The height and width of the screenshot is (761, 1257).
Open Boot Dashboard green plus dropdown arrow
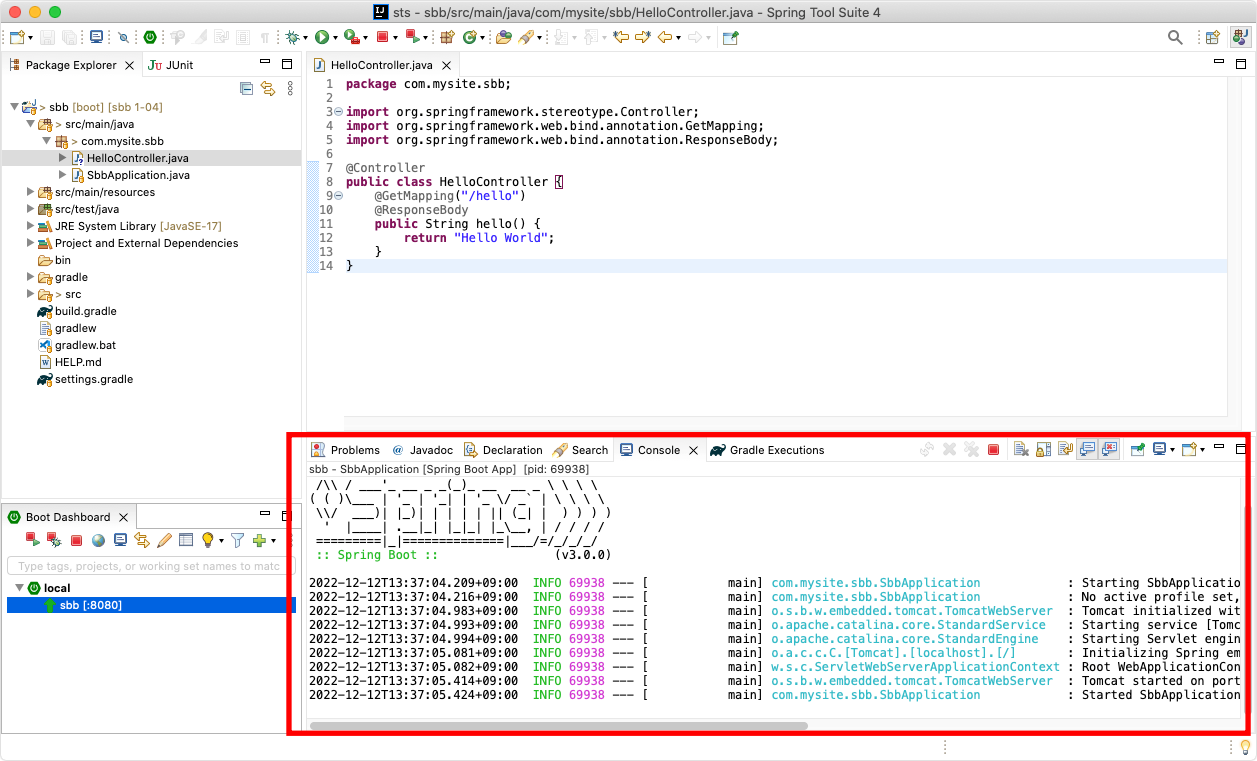pos(273,541)
